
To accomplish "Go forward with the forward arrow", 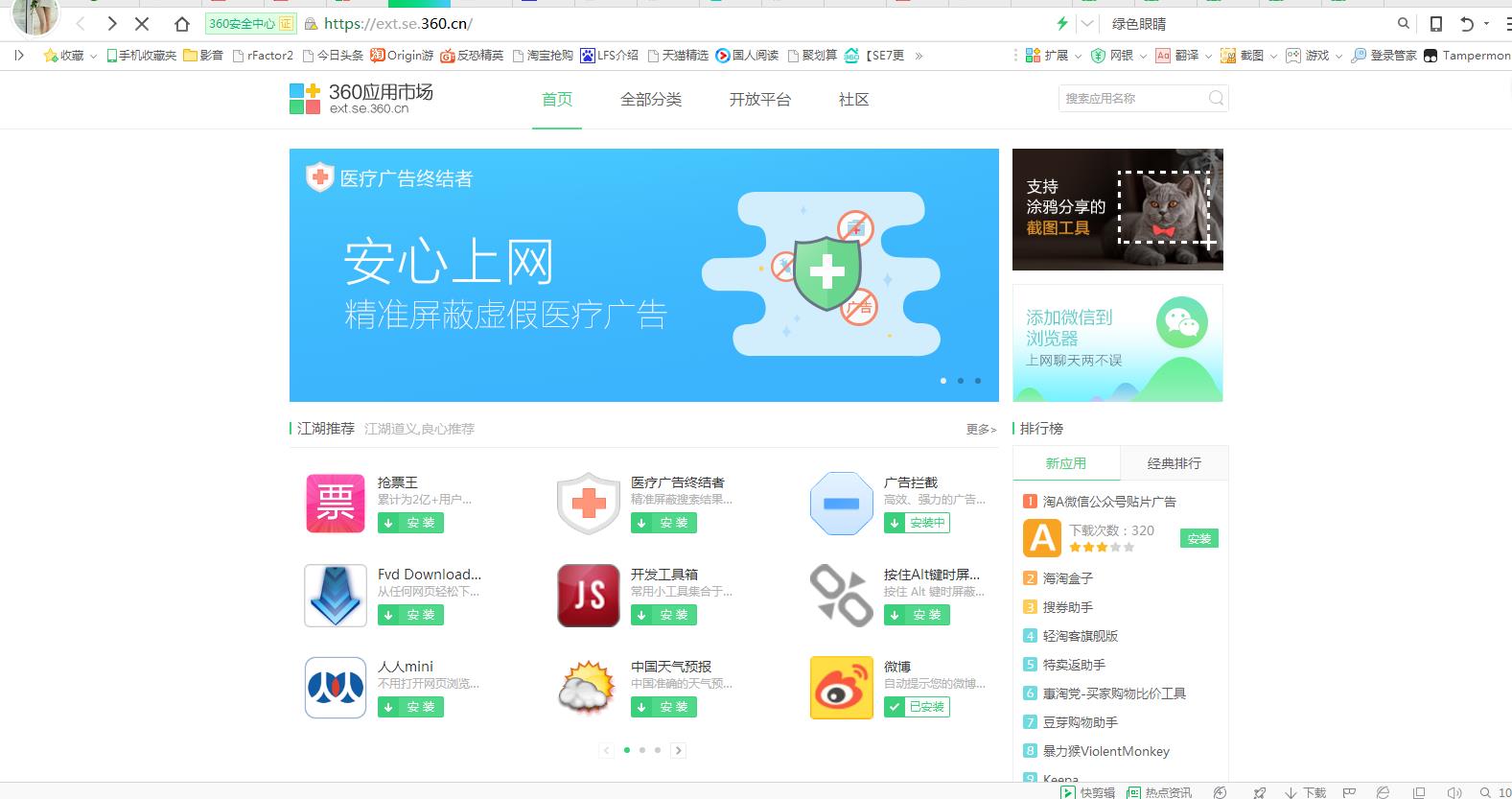I will pyautogui.click(x=112, y=24).
